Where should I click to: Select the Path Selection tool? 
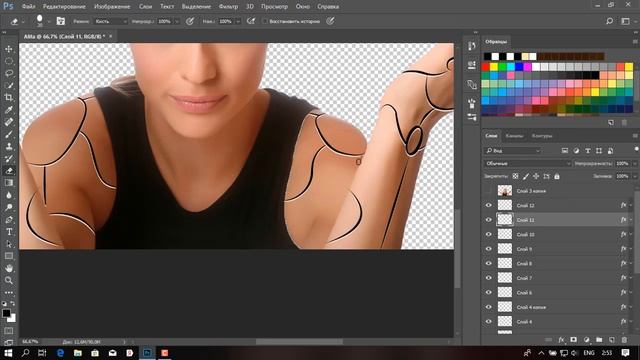click(9, 244)
